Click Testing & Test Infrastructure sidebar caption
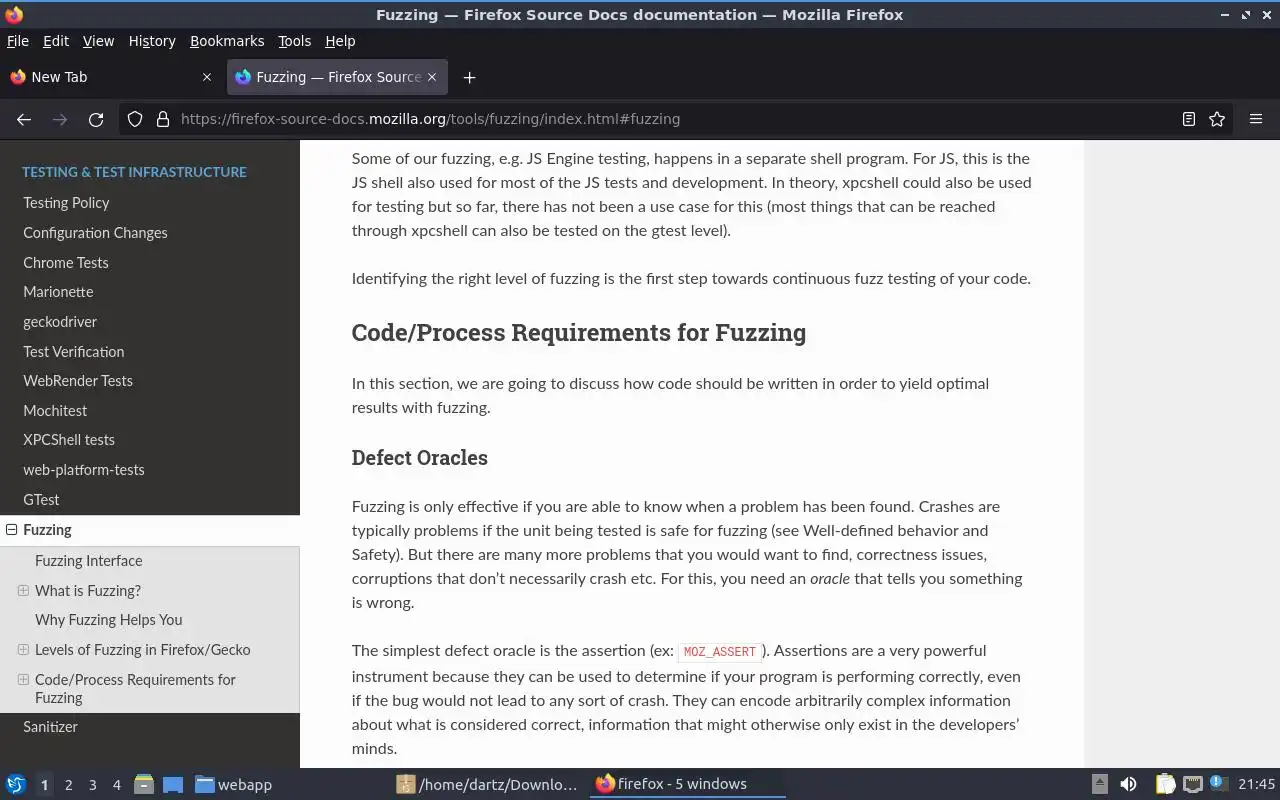The width and height of the screenshot is (1280, 800). 134,172
